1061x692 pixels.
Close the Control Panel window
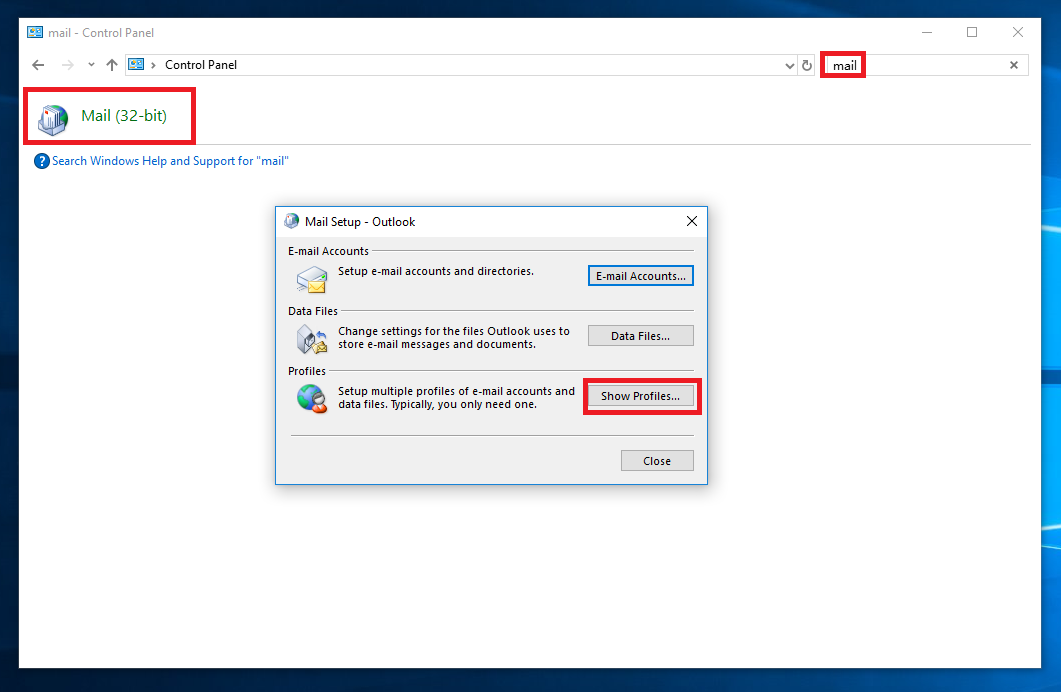[x=1018, y=32]
